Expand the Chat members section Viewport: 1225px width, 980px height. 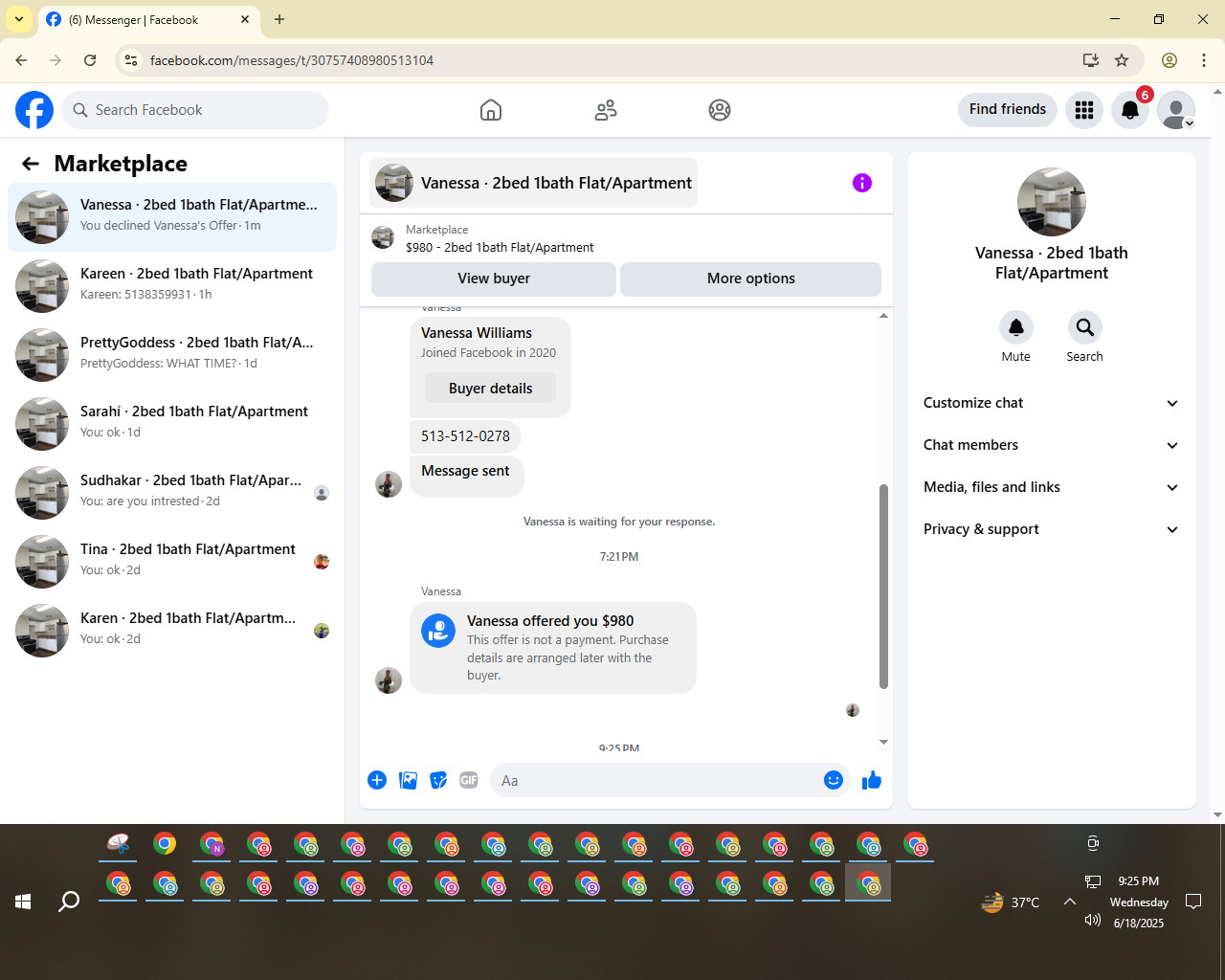click(1052, 445)
